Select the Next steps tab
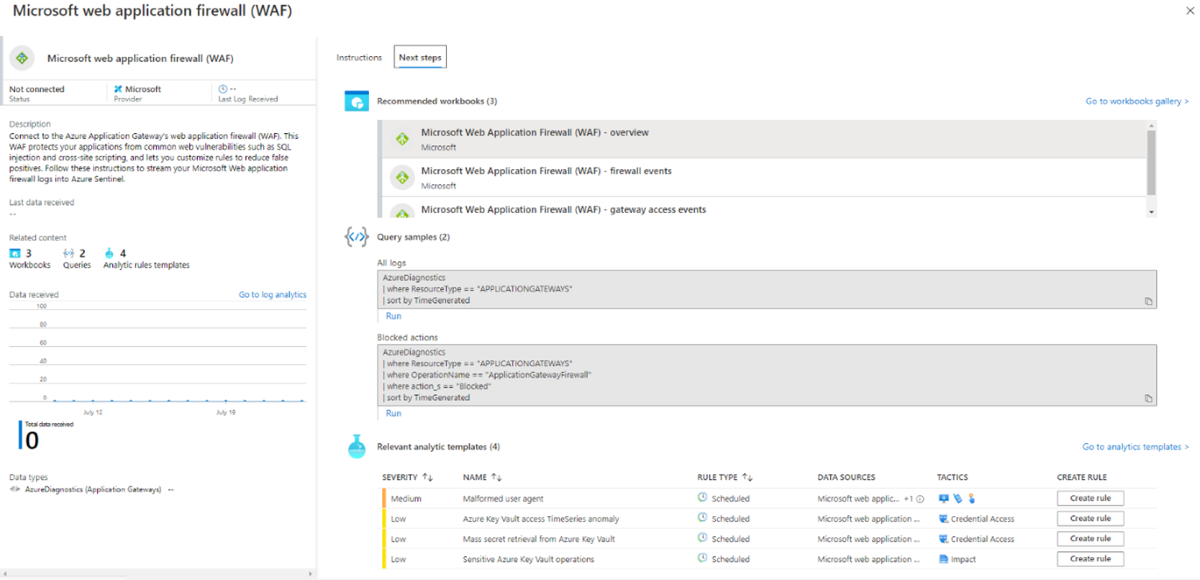This screenshot has height=580, width=1200. click(x=420, y=57)
